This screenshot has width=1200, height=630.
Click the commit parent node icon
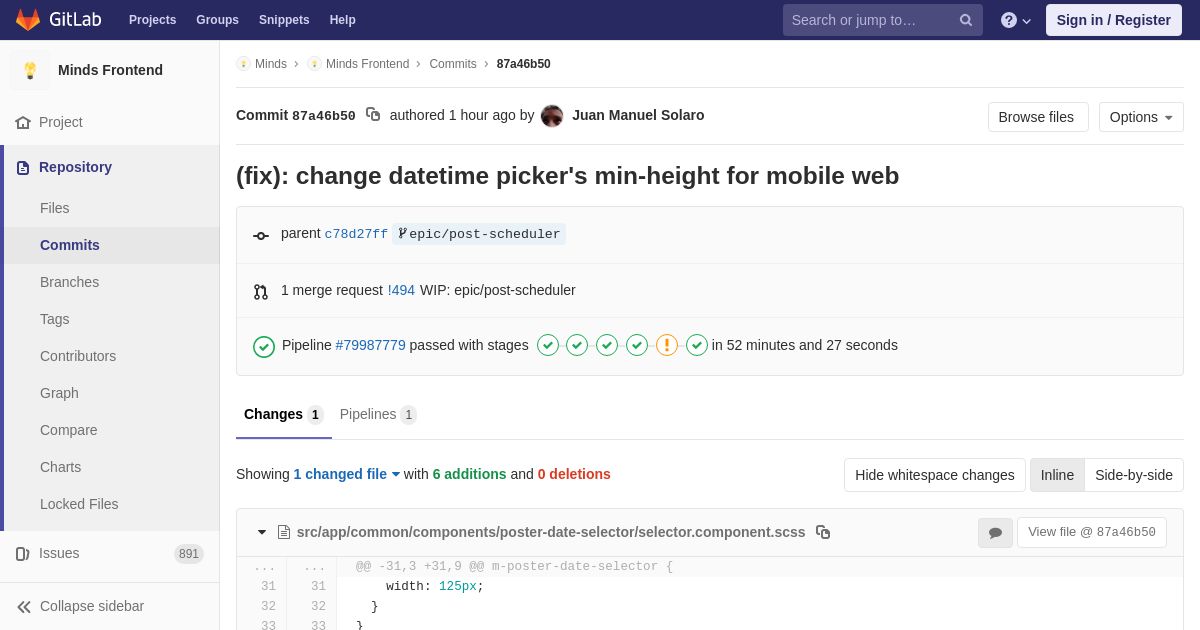(261, 235)
